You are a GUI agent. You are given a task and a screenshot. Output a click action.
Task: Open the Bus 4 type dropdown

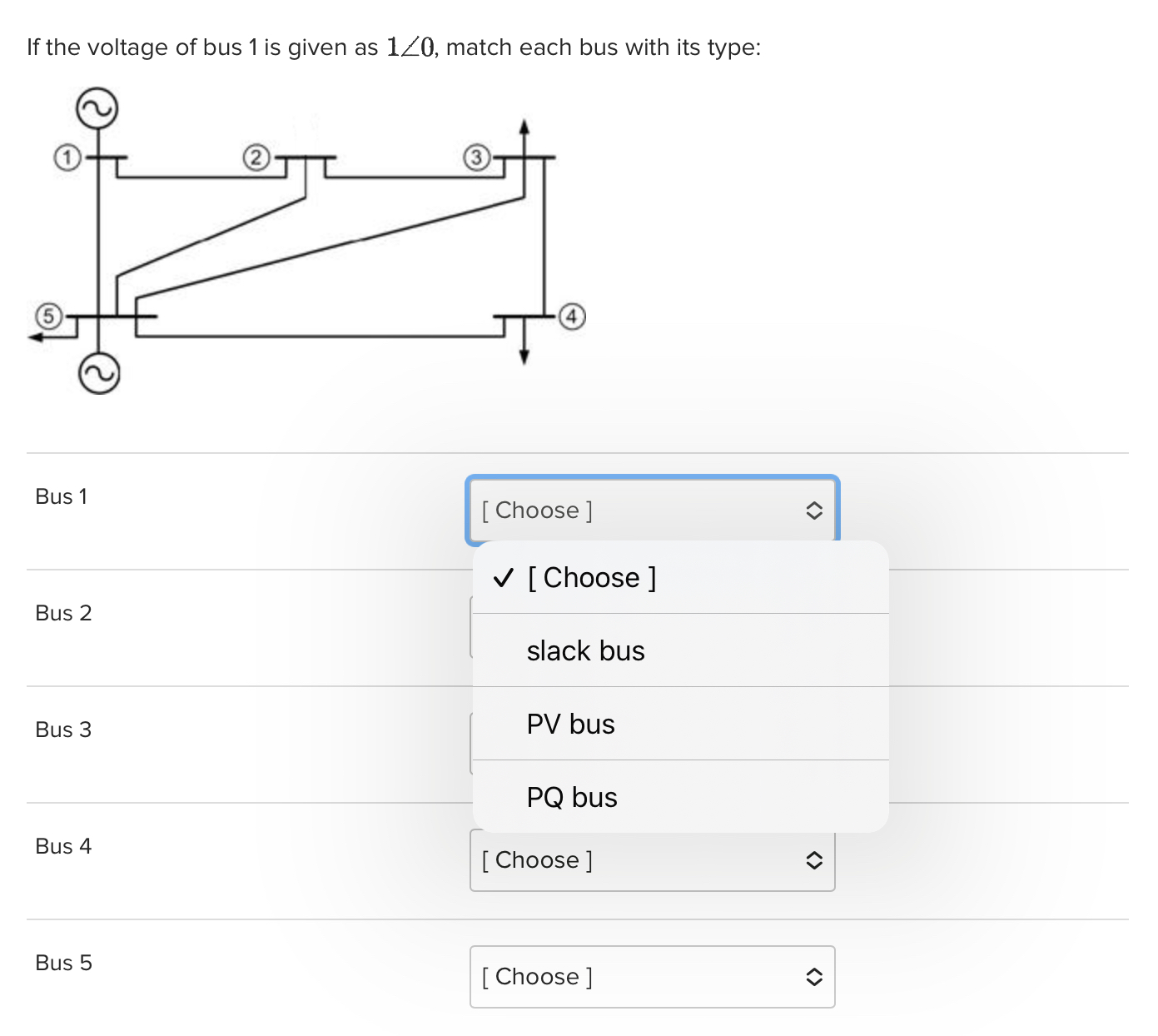[x=652, y=860]
